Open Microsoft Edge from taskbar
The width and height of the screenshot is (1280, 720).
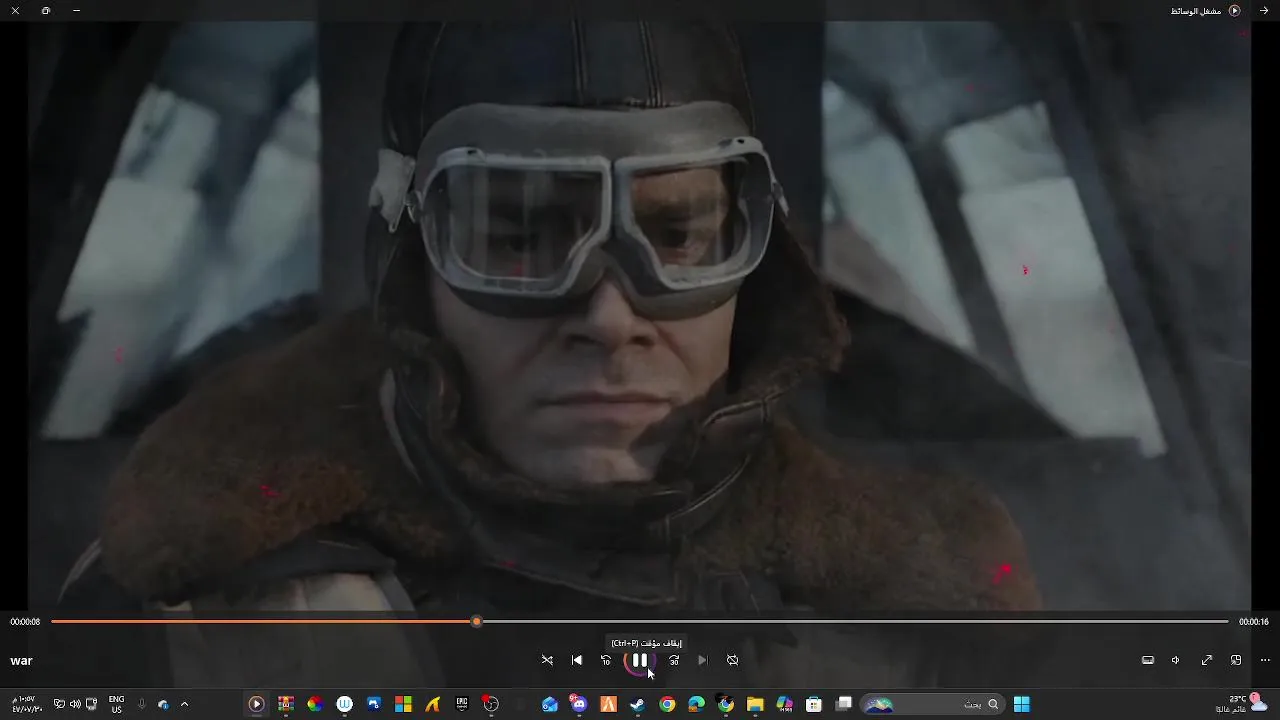[697, 704]
